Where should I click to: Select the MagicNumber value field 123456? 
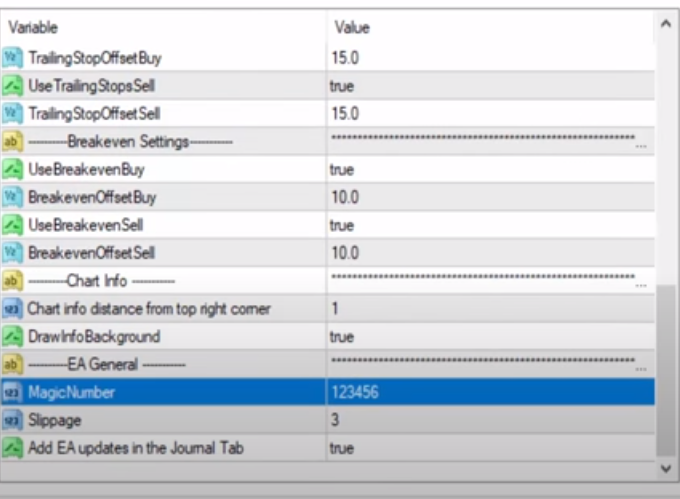tap(490, 393)
